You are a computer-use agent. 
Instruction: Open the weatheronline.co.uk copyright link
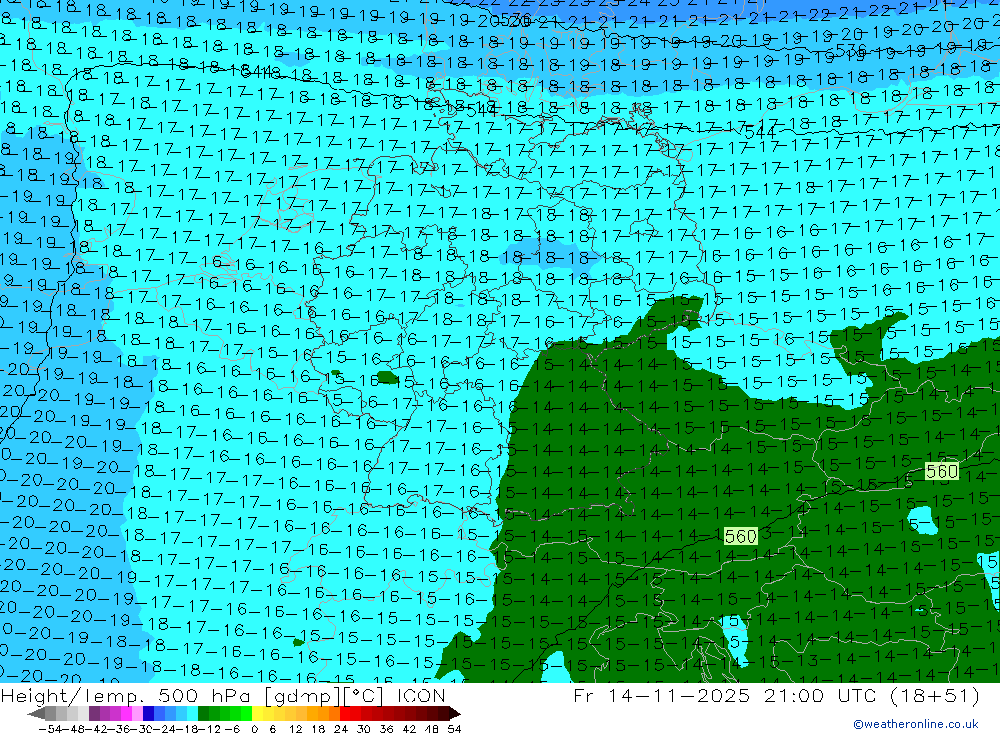pyautogui.click(x=915, y=724)
